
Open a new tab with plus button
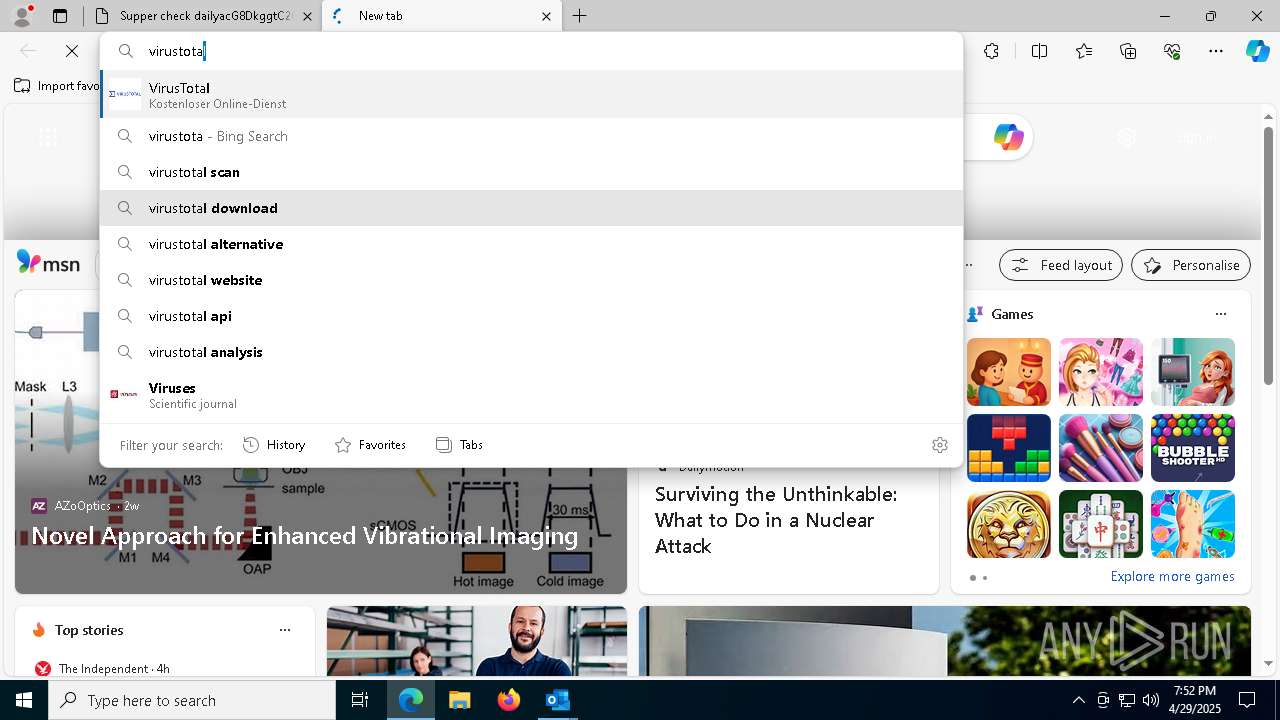(580, 16)
